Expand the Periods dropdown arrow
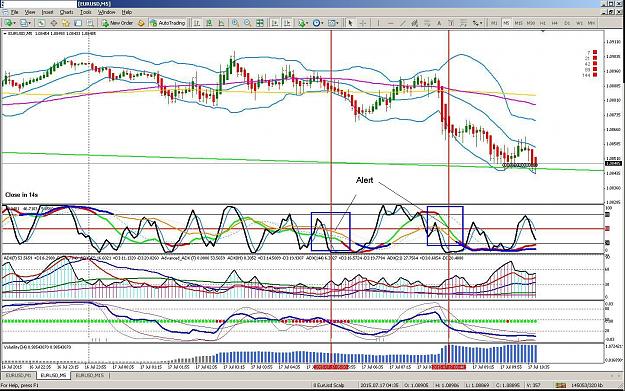This screenshot has height=391, width=625. (x=322, y=23)
